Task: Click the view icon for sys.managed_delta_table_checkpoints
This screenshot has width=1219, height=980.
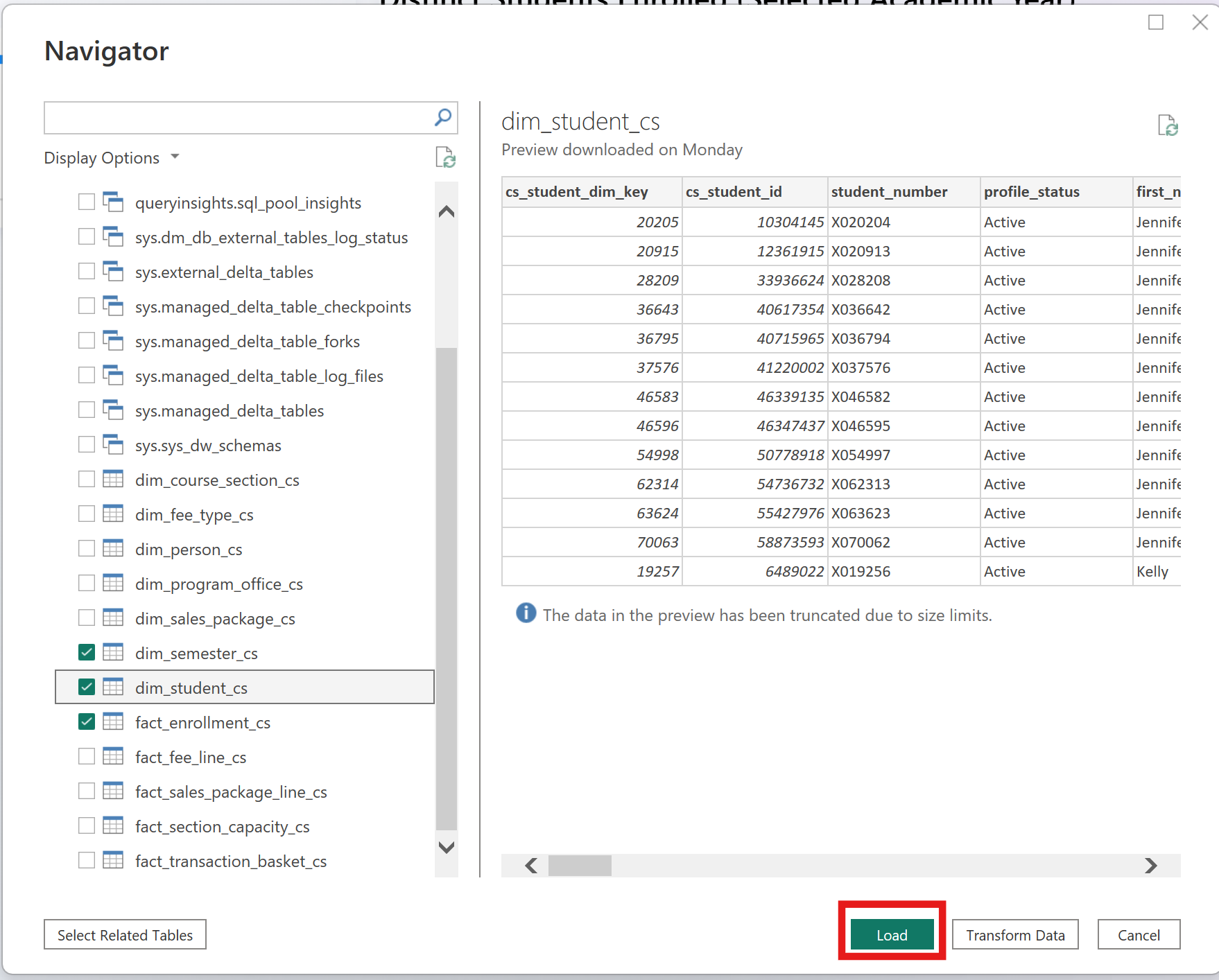Action: [x=113, y=306]
